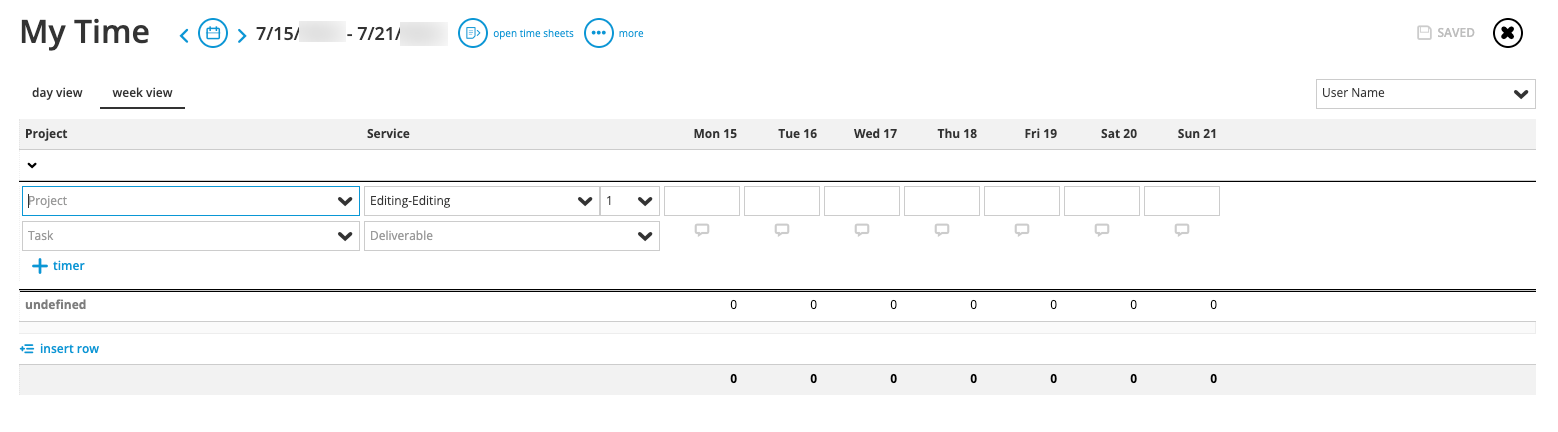
Task: Expand the Project dropdown
Action: coord(191,201)
